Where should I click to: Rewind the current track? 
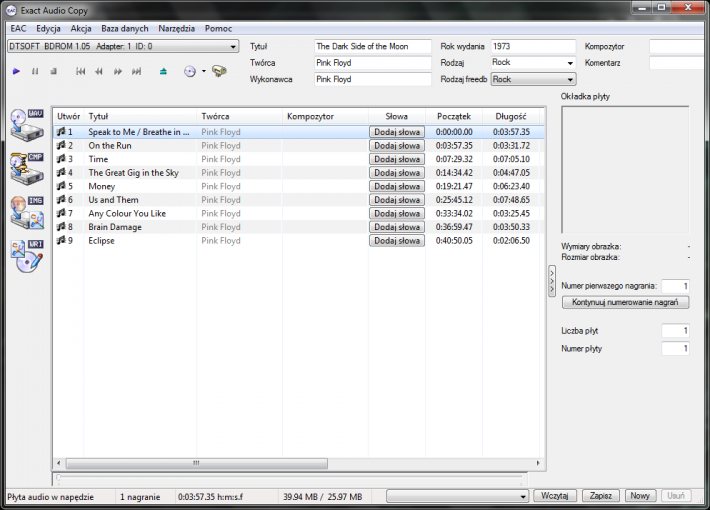tap(99, 71)
